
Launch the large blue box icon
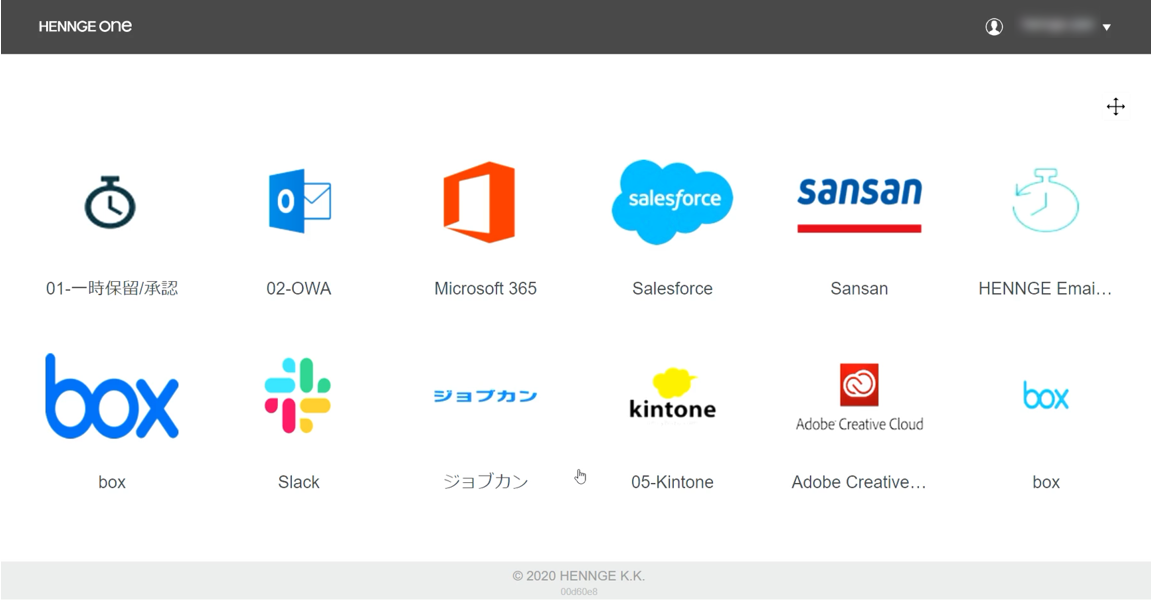coord(112,396)
